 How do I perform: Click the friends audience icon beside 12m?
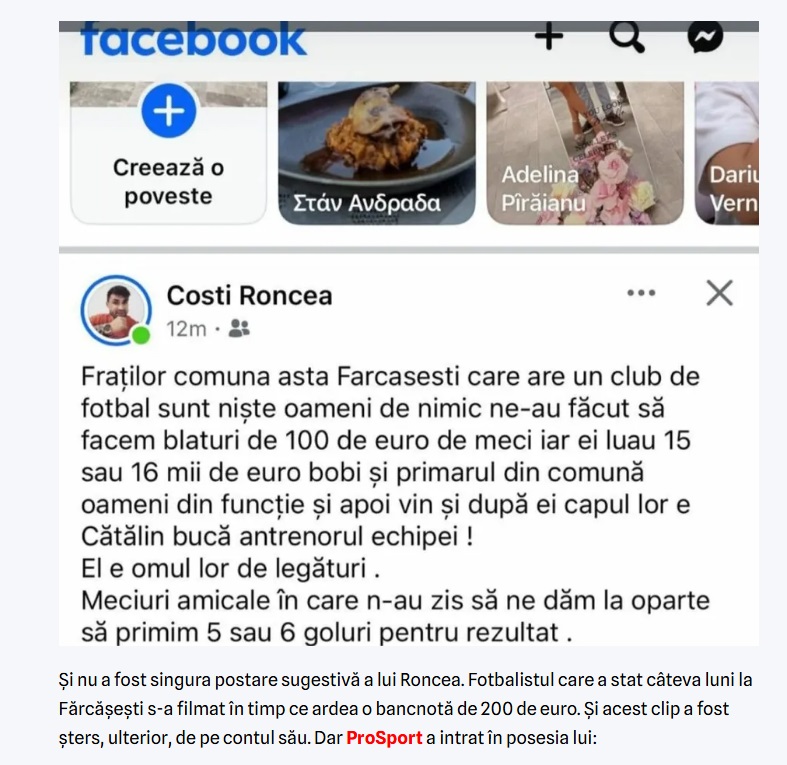coord(239,328)
